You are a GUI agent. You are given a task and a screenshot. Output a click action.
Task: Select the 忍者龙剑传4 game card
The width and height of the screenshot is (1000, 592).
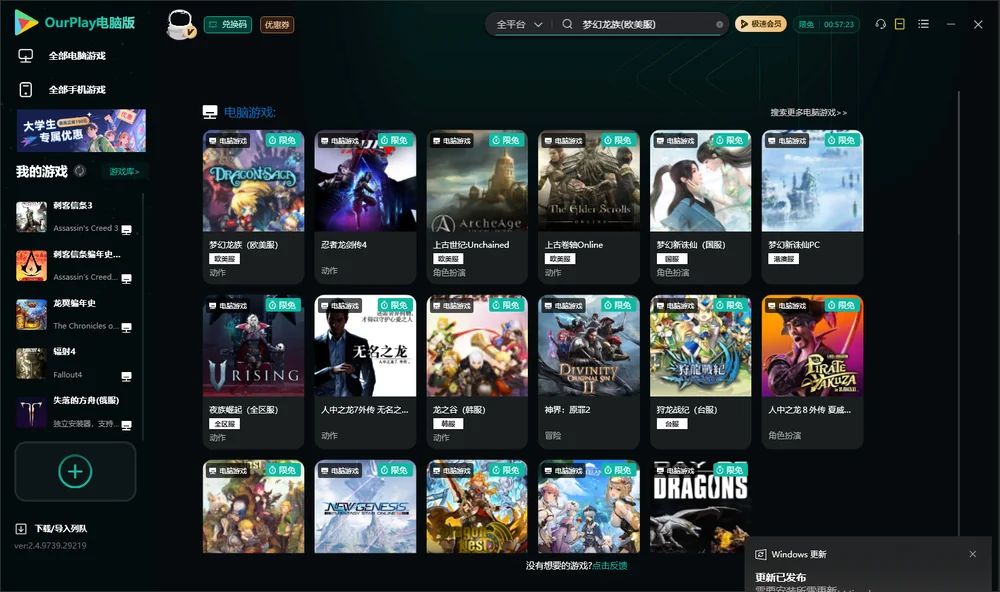tap(365, 207)
